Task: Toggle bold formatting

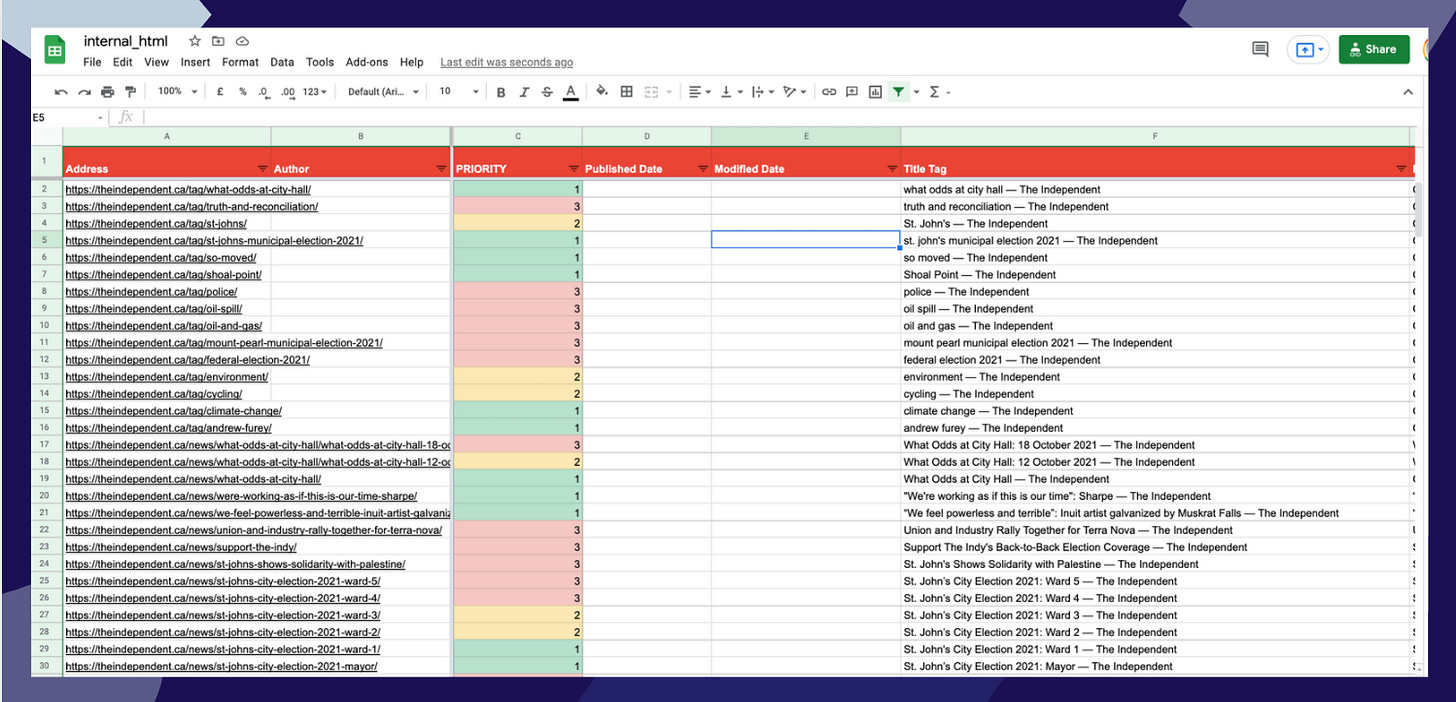Action: [501, 92]
